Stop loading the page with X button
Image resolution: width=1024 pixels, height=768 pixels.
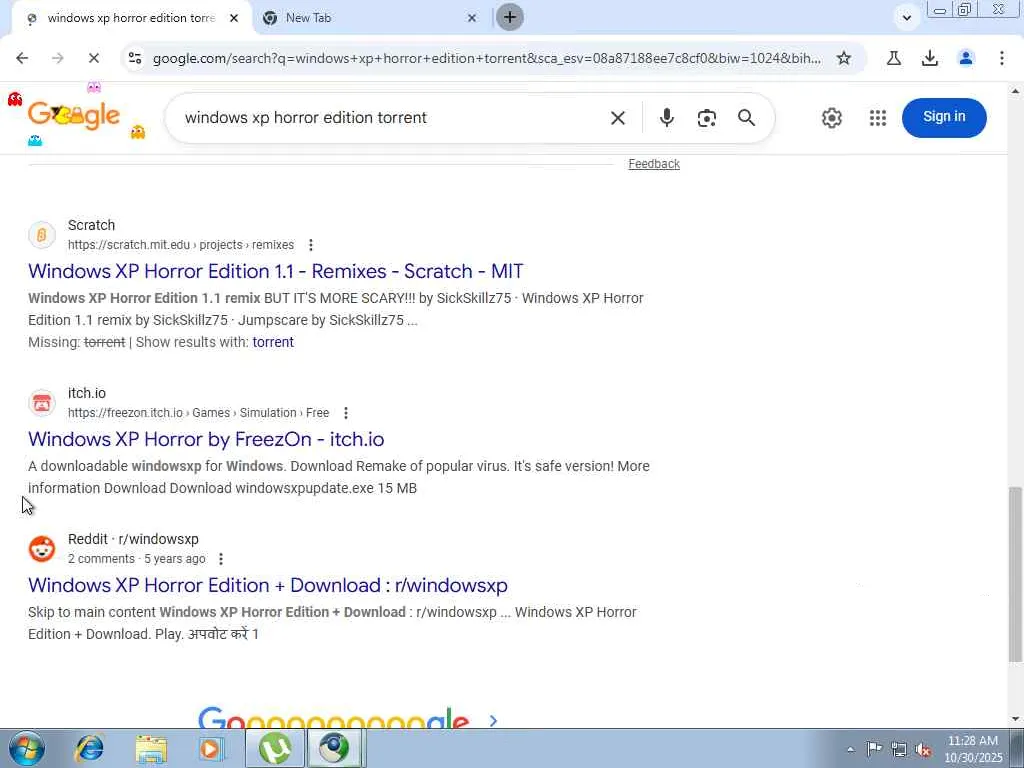click(x=93, y=58)
